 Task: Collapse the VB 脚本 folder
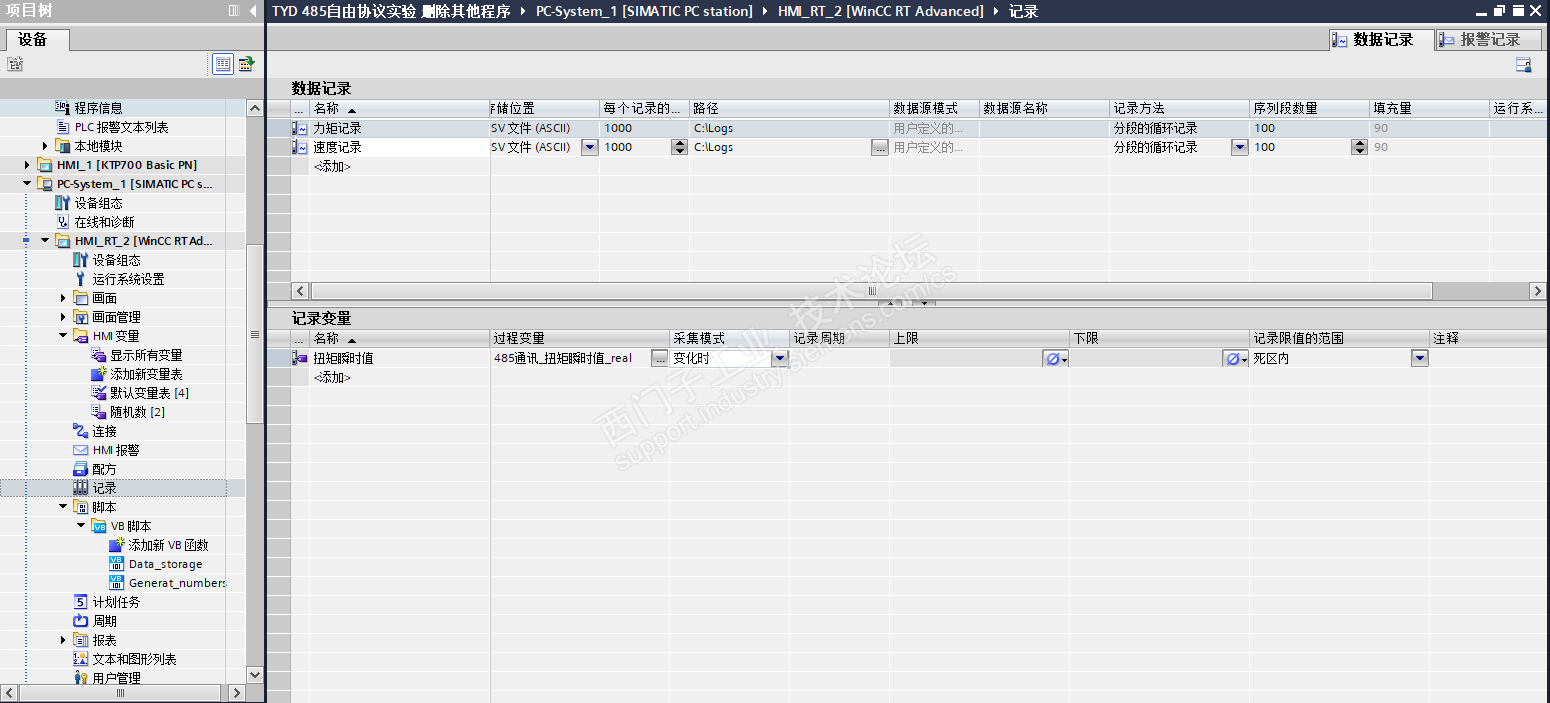click(81, 526)
